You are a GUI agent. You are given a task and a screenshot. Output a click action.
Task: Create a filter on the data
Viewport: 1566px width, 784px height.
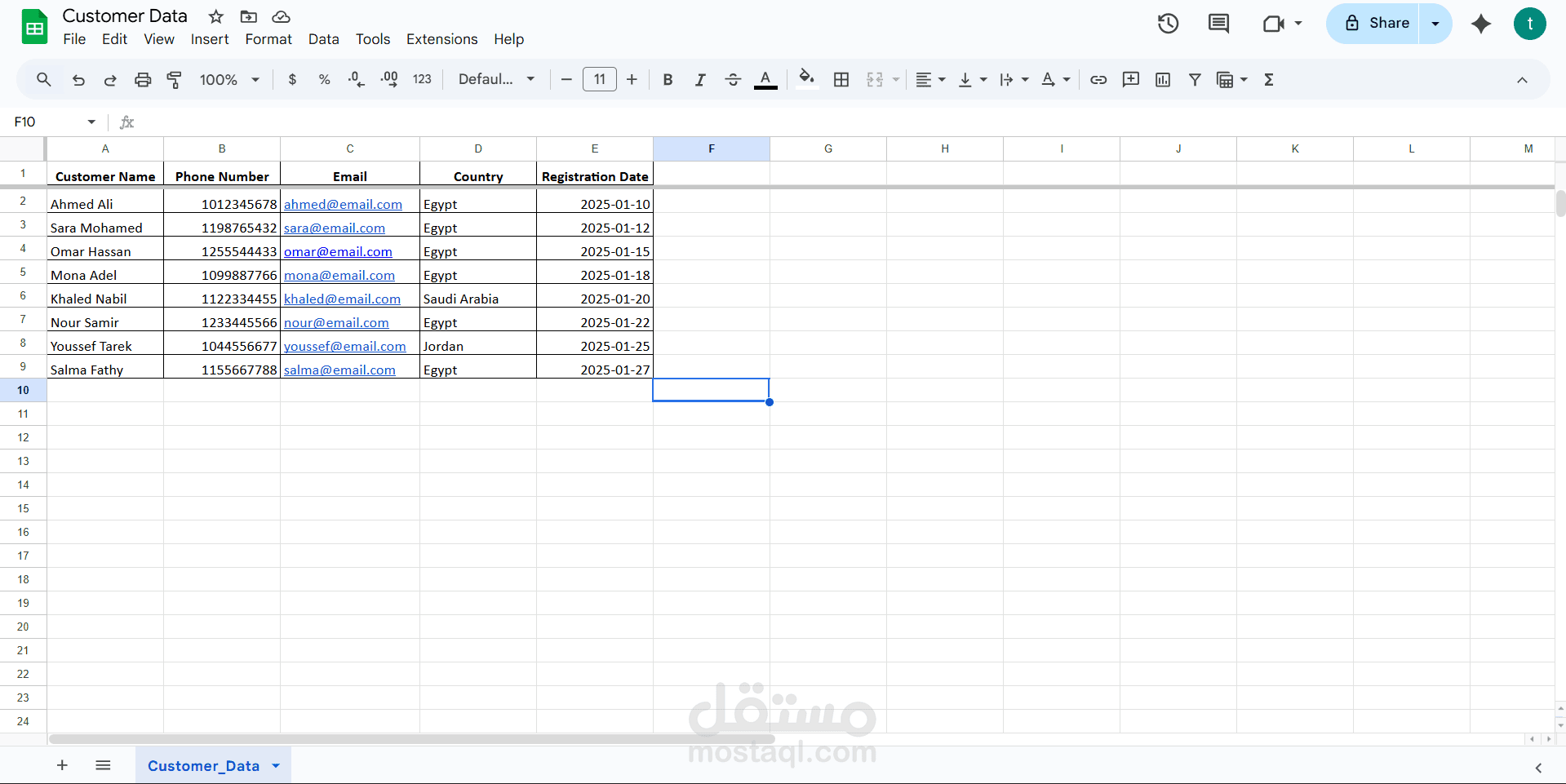pyautogui.click(x=1195, y=79)
